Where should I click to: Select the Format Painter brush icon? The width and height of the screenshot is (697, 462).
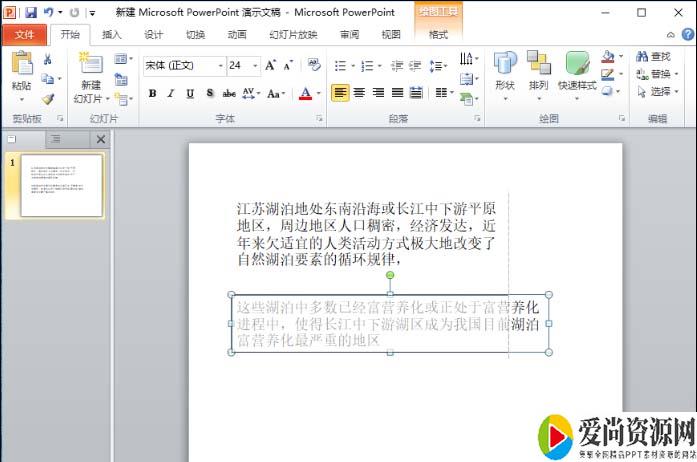(x=48, y=99)
